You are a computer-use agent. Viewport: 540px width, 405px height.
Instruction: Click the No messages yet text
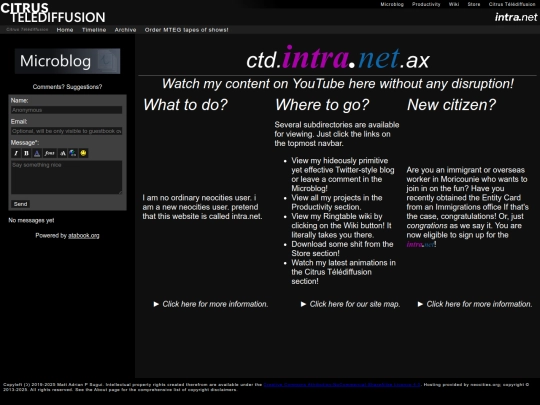tap(31, 220)
